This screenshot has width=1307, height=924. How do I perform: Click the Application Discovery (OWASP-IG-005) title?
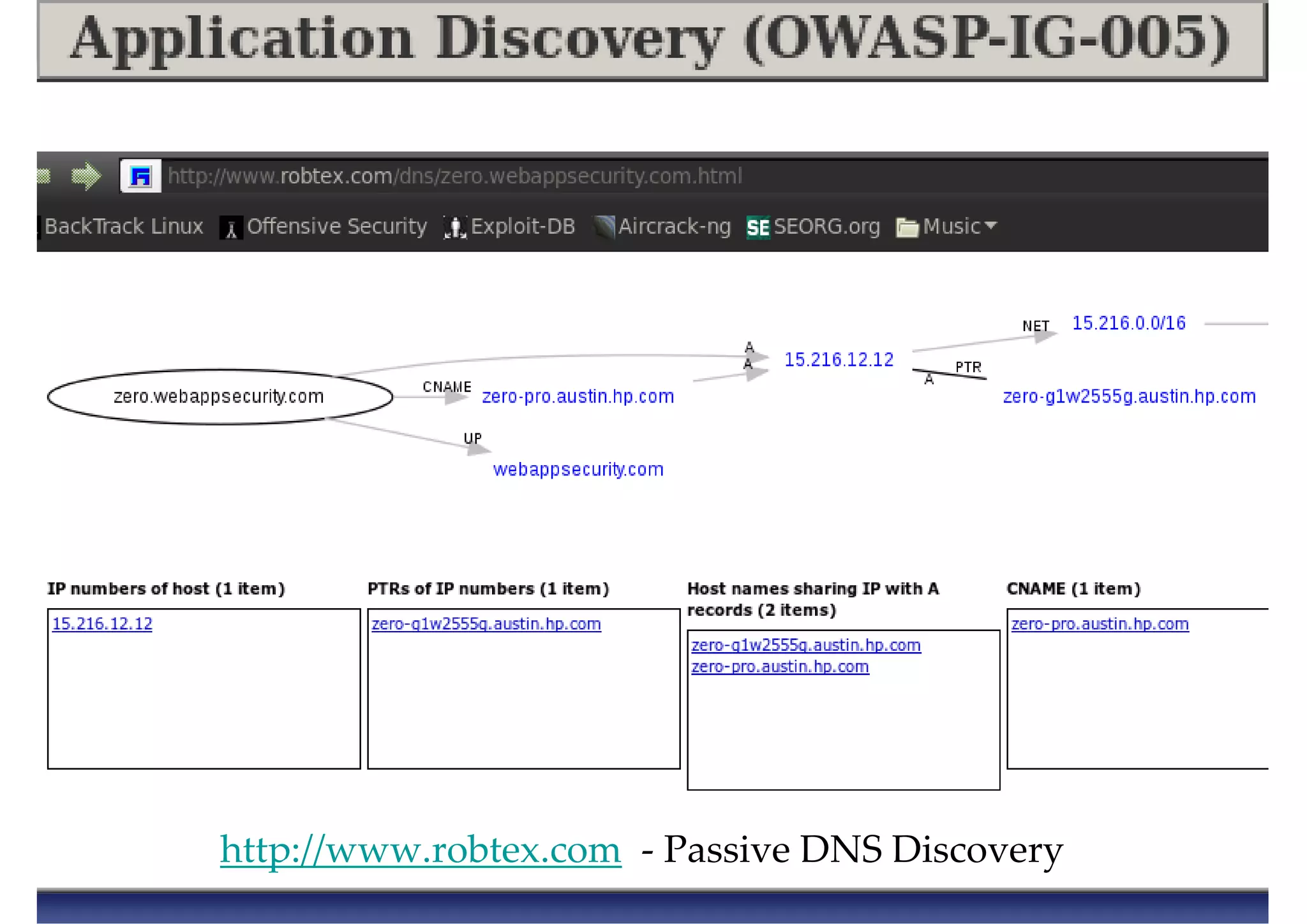651,40
